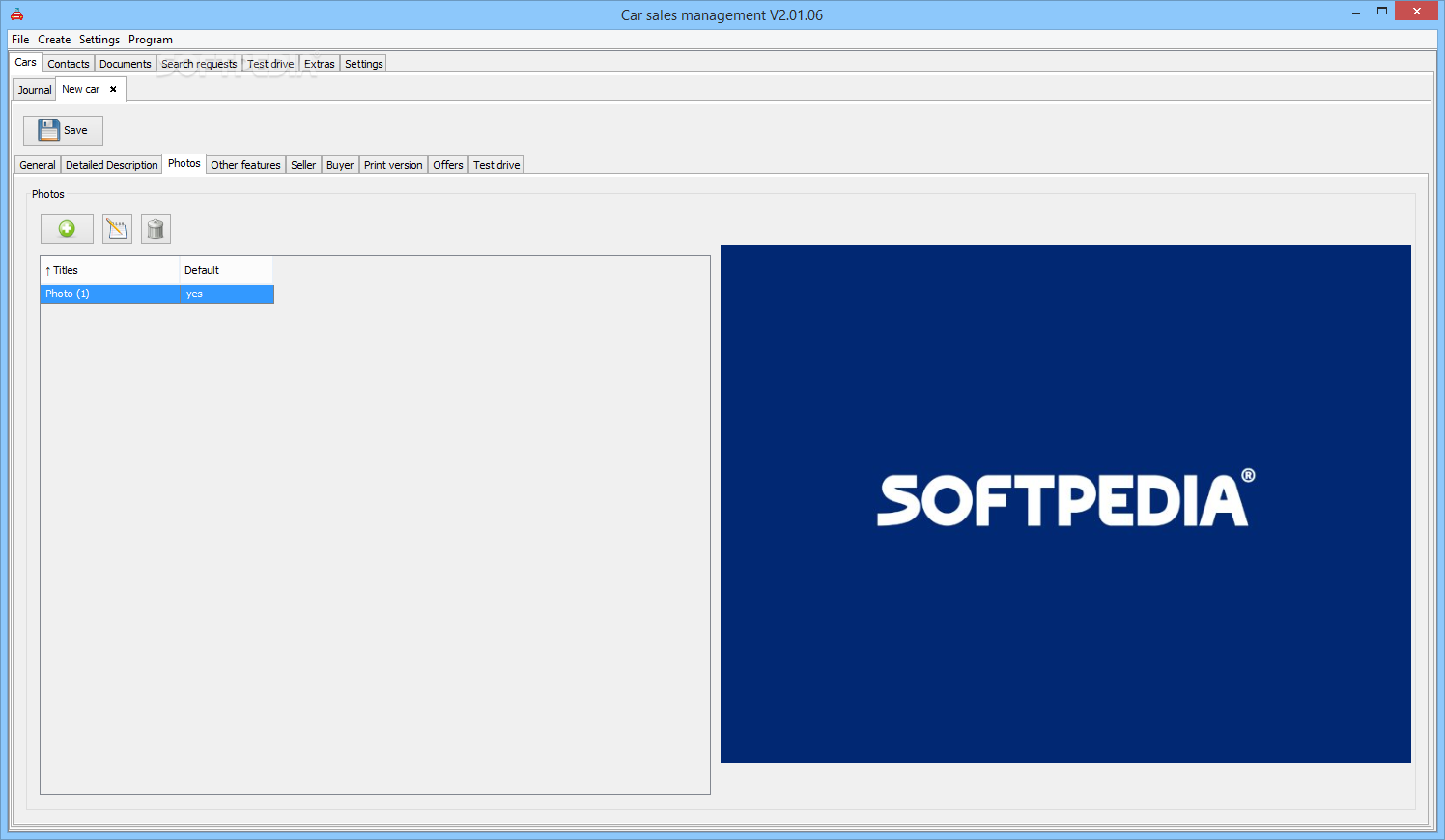Viewport: 1445px width, 840px height.
Task: Minimize the Car sales management window
Action: [1356, 13]
